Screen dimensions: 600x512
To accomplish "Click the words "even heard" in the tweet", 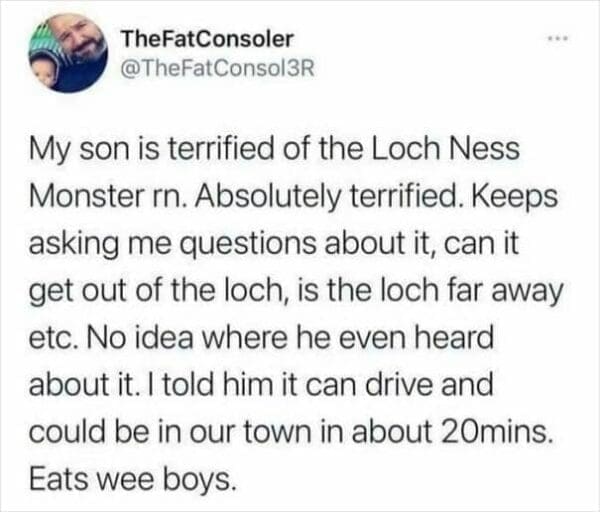I will pos(436,337).
